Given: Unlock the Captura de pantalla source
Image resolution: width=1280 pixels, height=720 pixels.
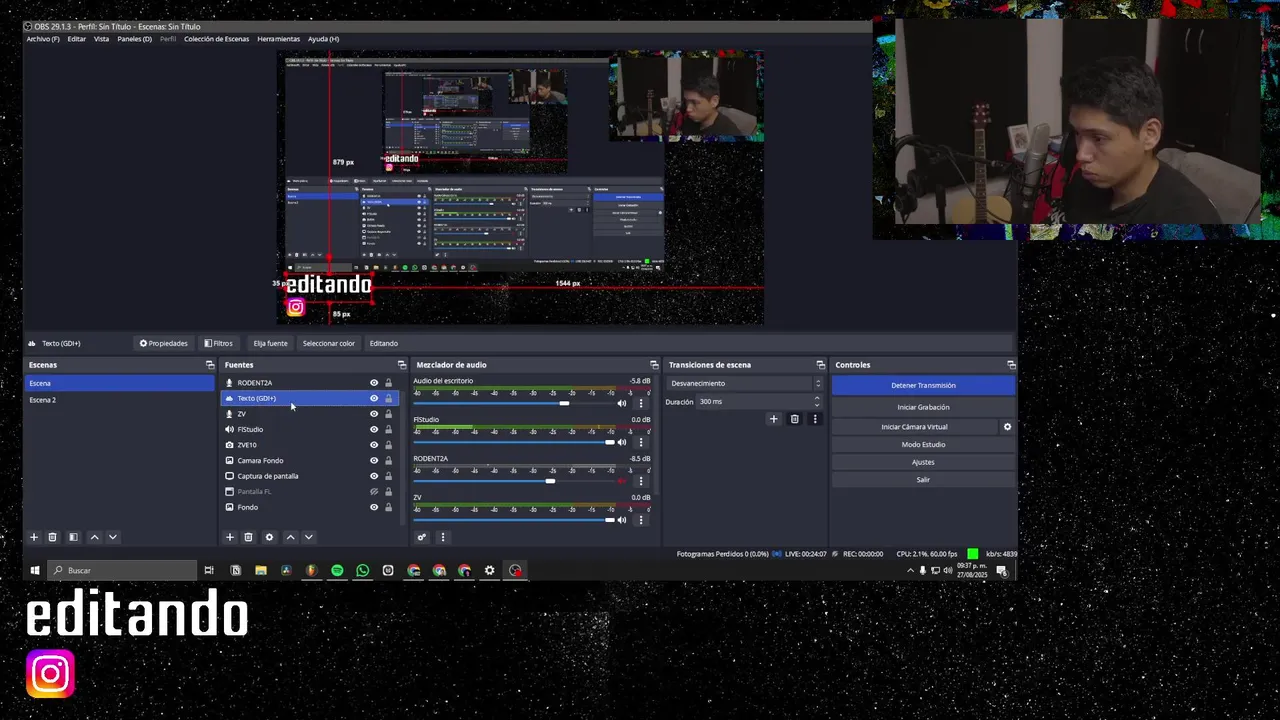Looking at the screenshot, I should [x=389, y=476].
